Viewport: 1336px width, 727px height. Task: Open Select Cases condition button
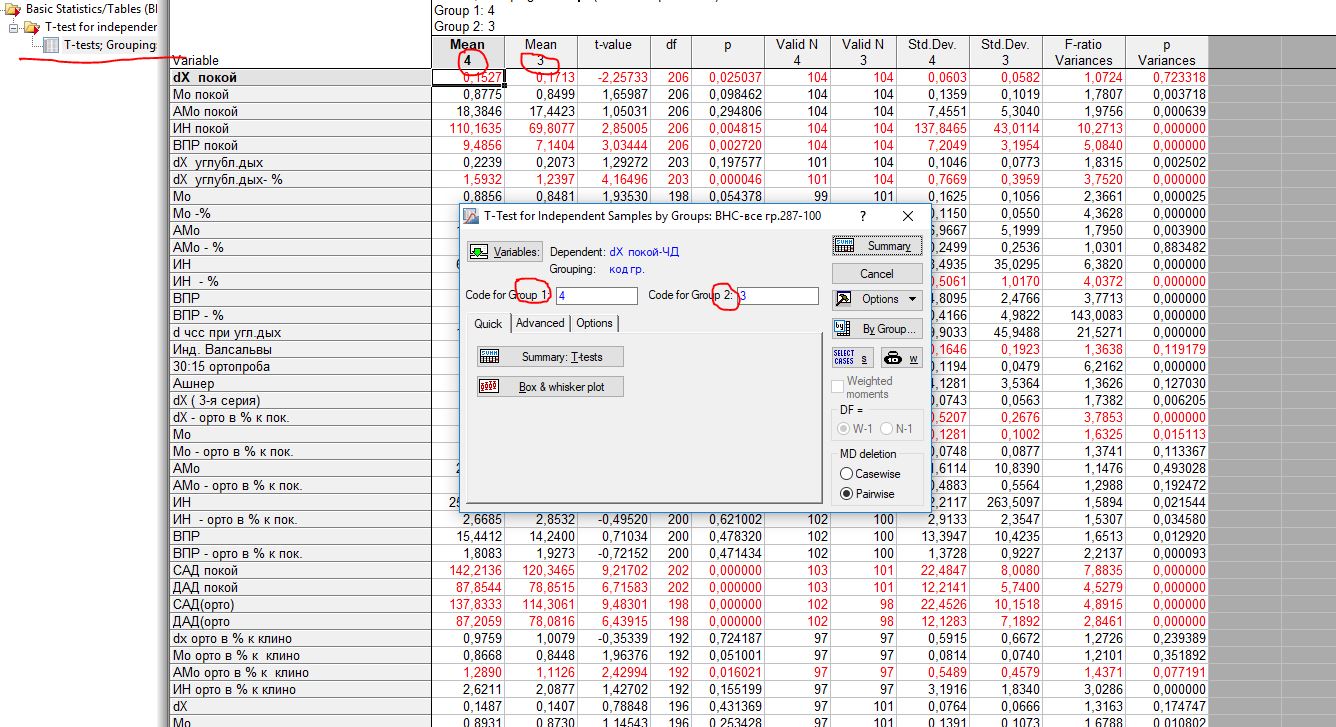click(851, 357)
